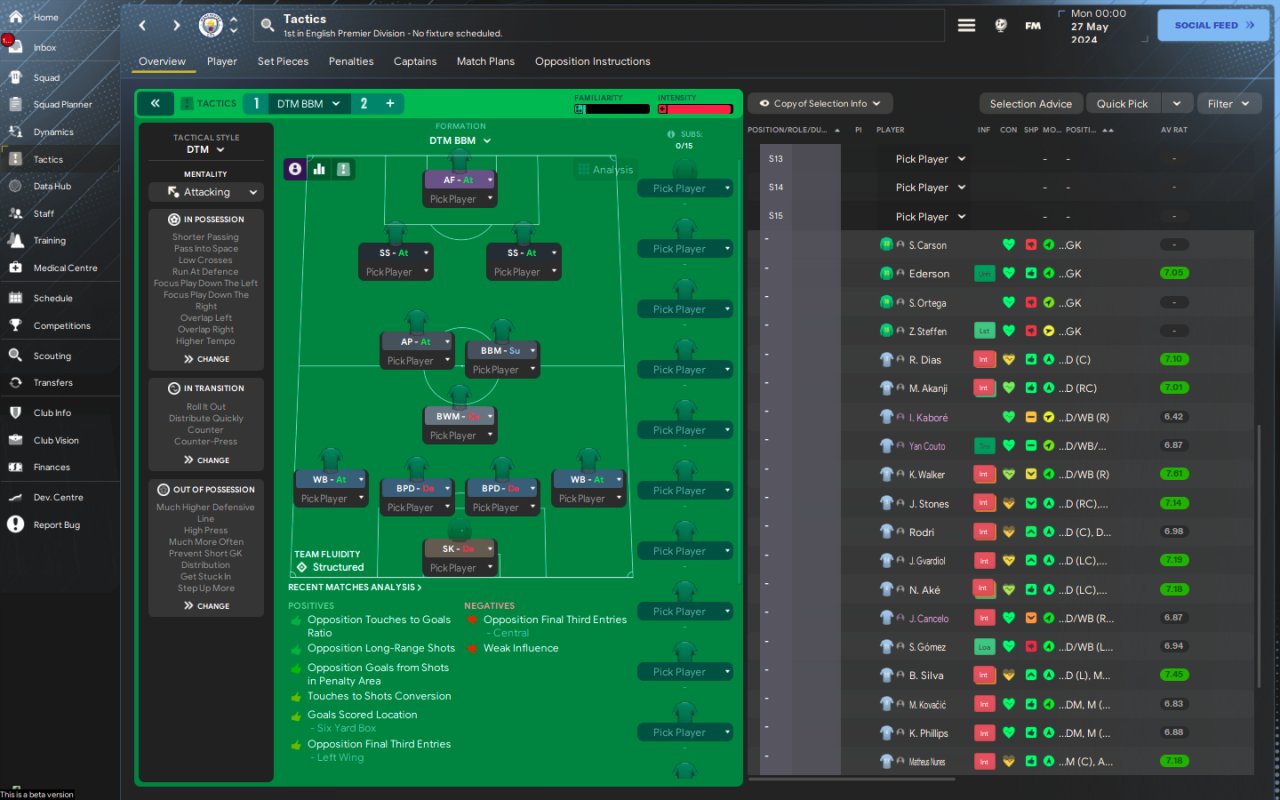The width and height of the screenshot is (1280, 800).
Task: Expand the Copy of Selection Info dropdown
Action: coord(820,103)
